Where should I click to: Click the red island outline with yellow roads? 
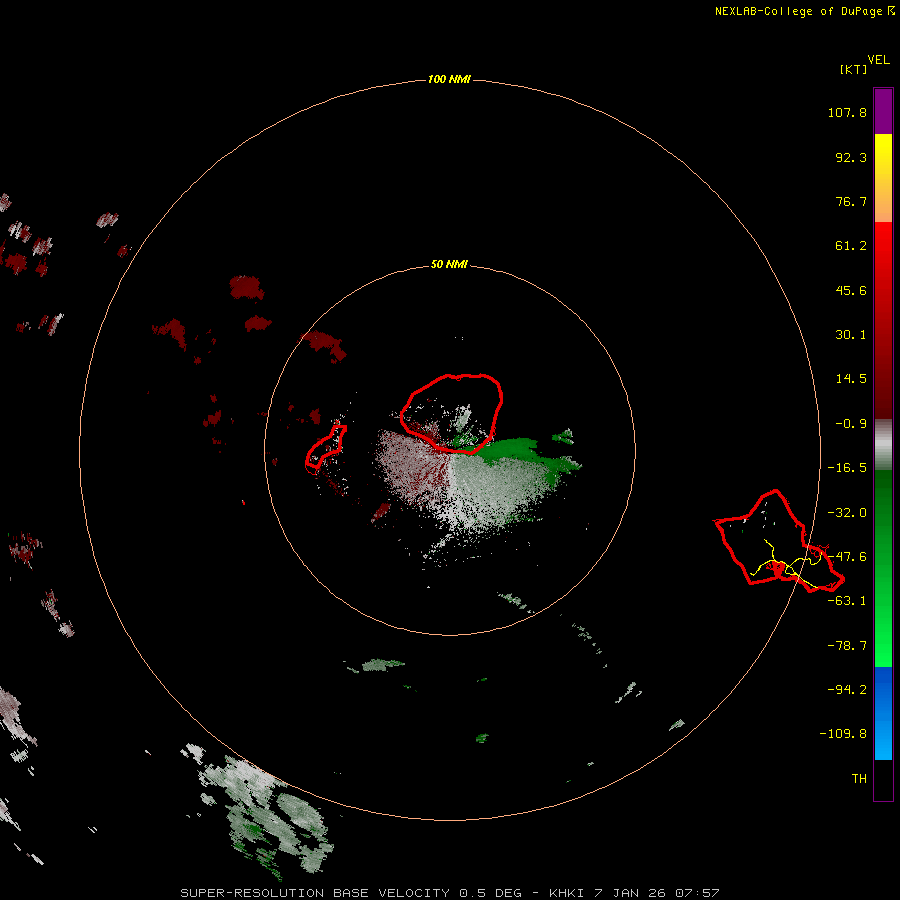pyautogui.click(x=779, y=541)
